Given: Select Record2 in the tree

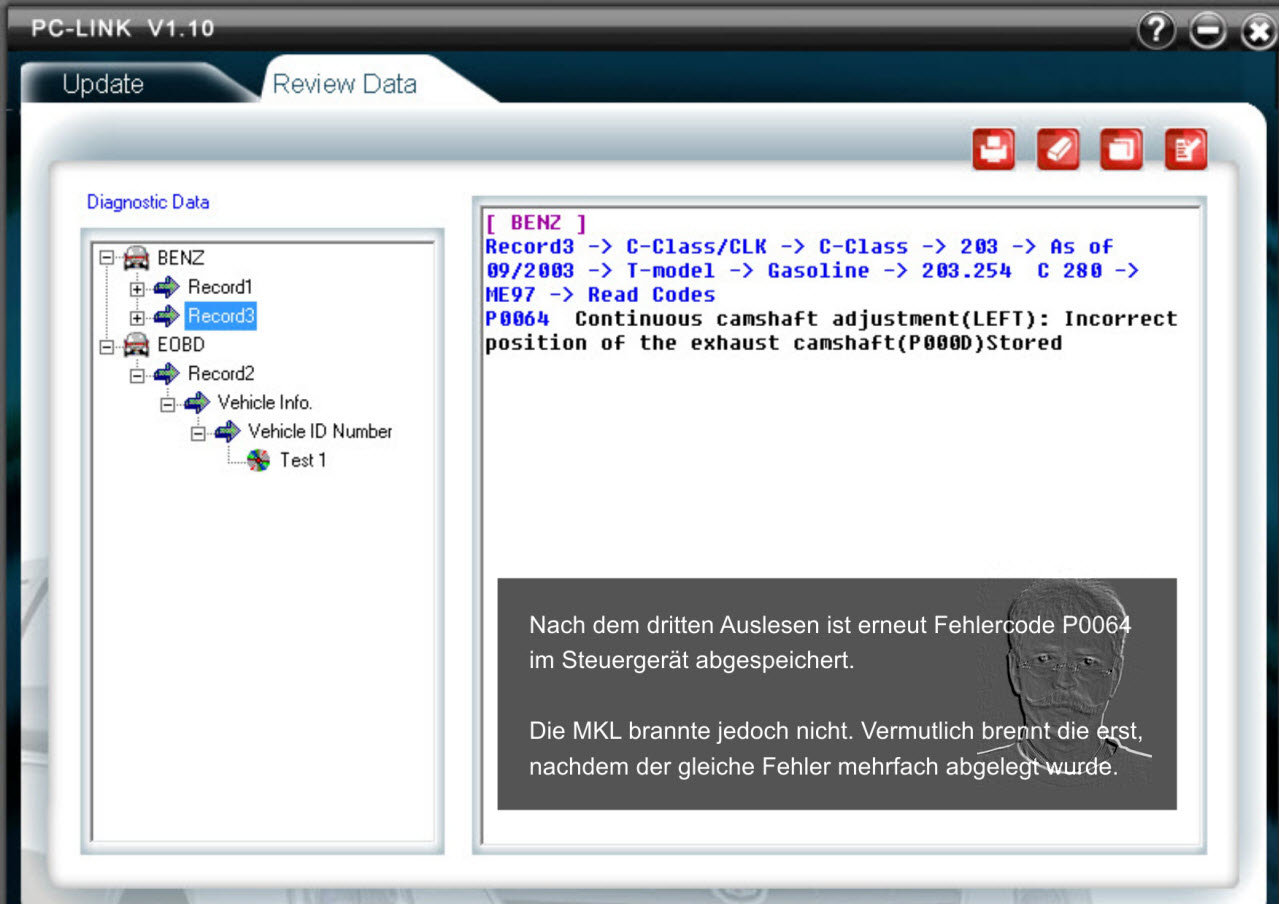Looking at the screenshot, I should click(221, 374).
